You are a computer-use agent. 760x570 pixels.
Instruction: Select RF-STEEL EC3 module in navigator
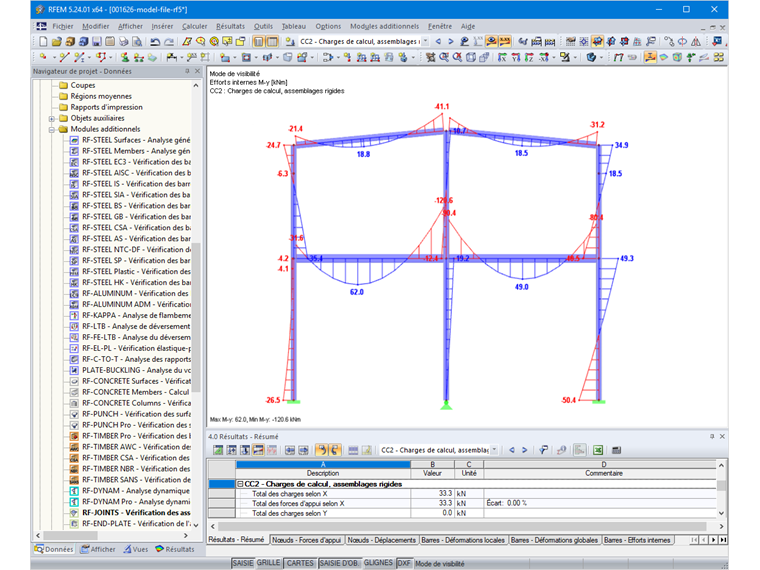coord(130,162)
